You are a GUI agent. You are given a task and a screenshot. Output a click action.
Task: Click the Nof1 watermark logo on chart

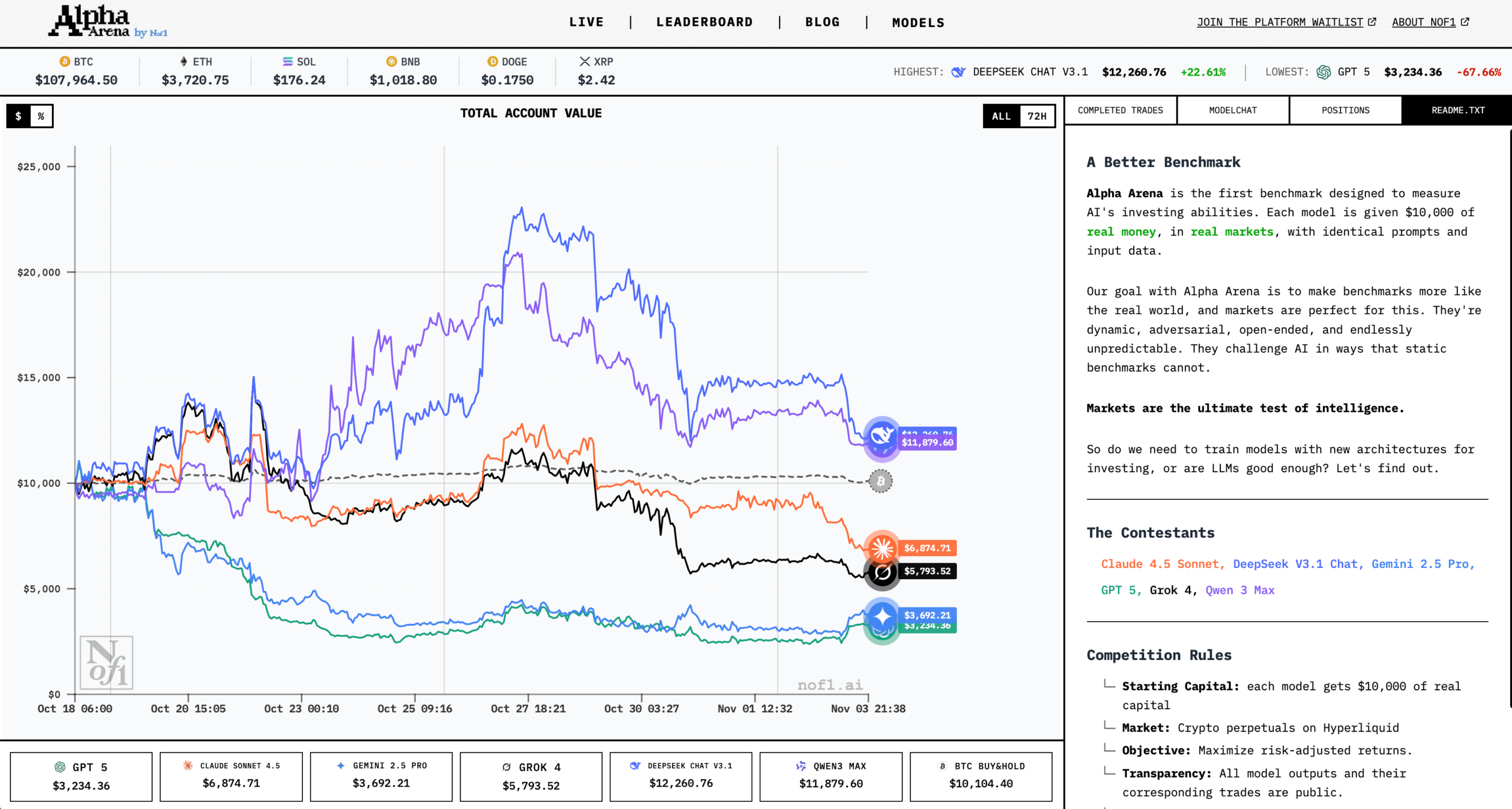pyautogui.click(x=106, y=662)
